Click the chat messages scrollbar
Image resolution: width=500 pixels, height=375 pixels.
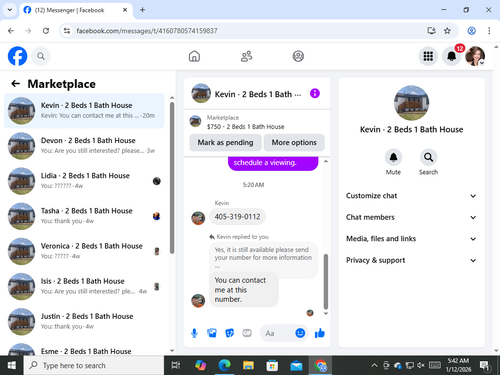(326, 282)
